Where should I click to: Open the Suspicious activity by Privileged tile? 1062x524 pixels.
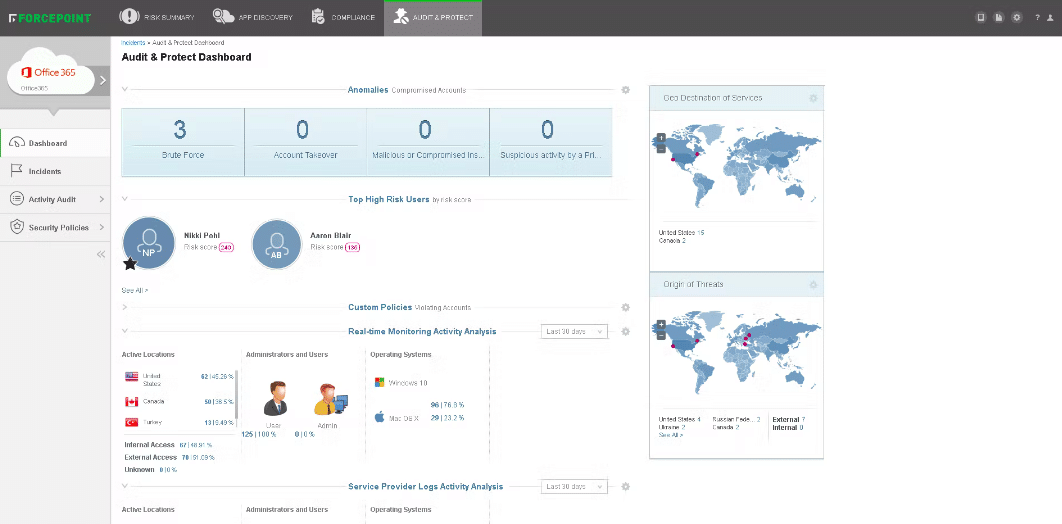tap(551, 142)
